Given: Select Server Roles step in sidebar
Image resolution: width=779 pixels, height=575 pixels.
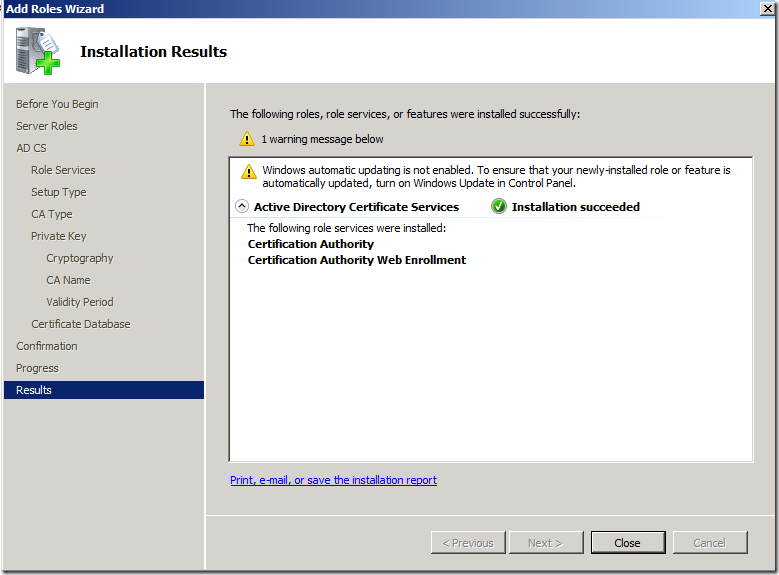Looking at the screenshot, I should pos(47,126).
